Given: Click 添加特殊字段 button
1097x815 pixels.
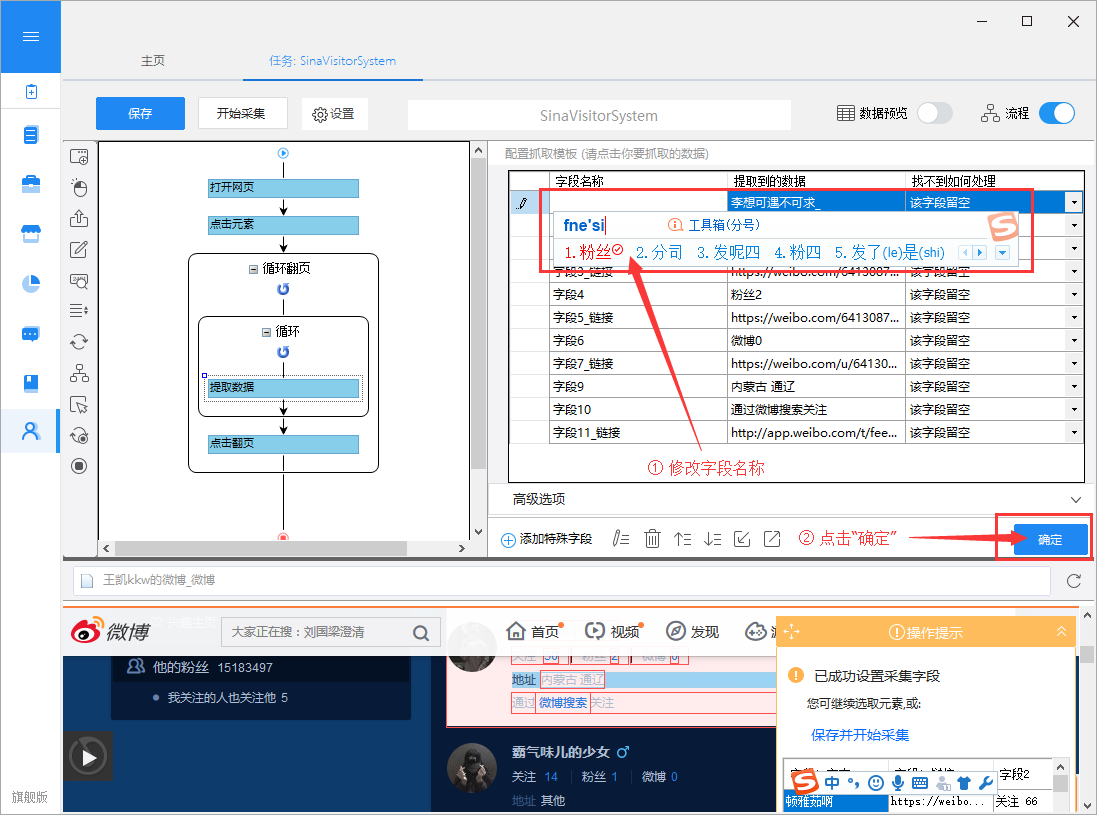Looking at the screenshot, I should coord(546,539).
